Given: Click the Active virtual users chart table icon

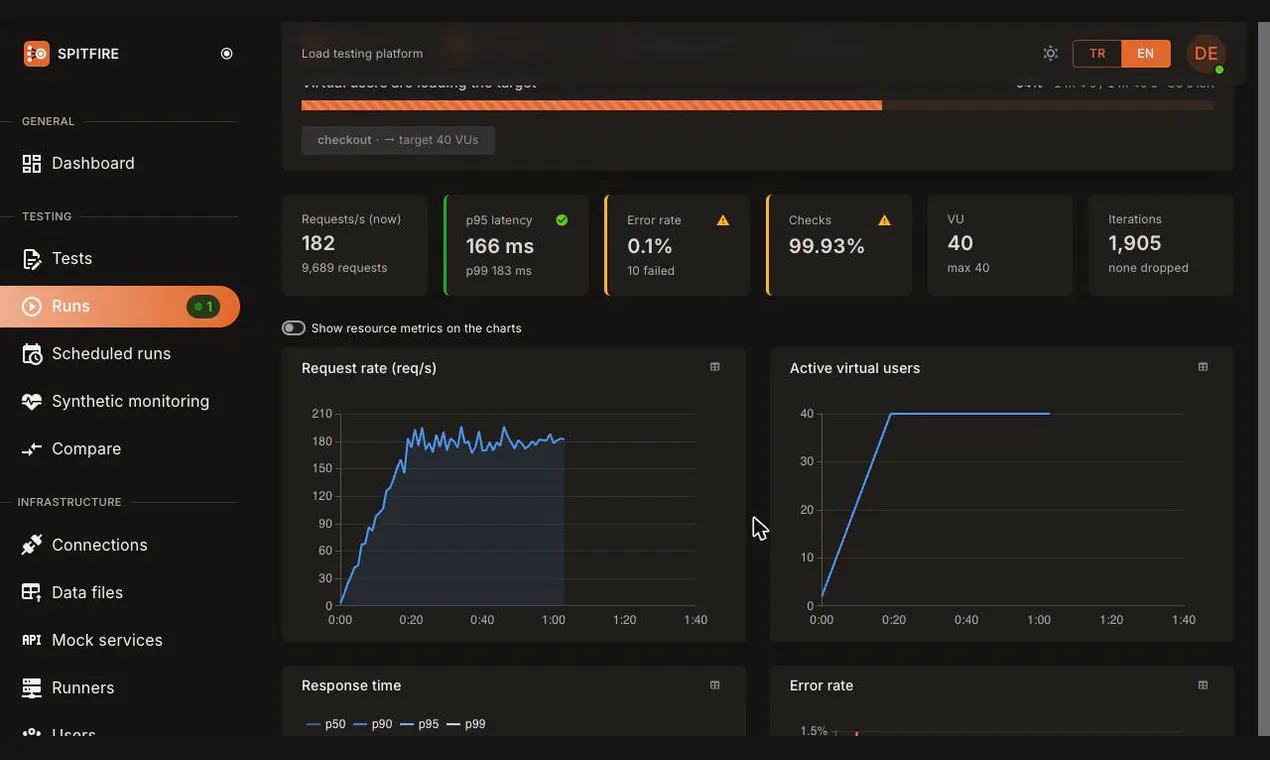Looking at the screenshot, I should coord(1203,367).
